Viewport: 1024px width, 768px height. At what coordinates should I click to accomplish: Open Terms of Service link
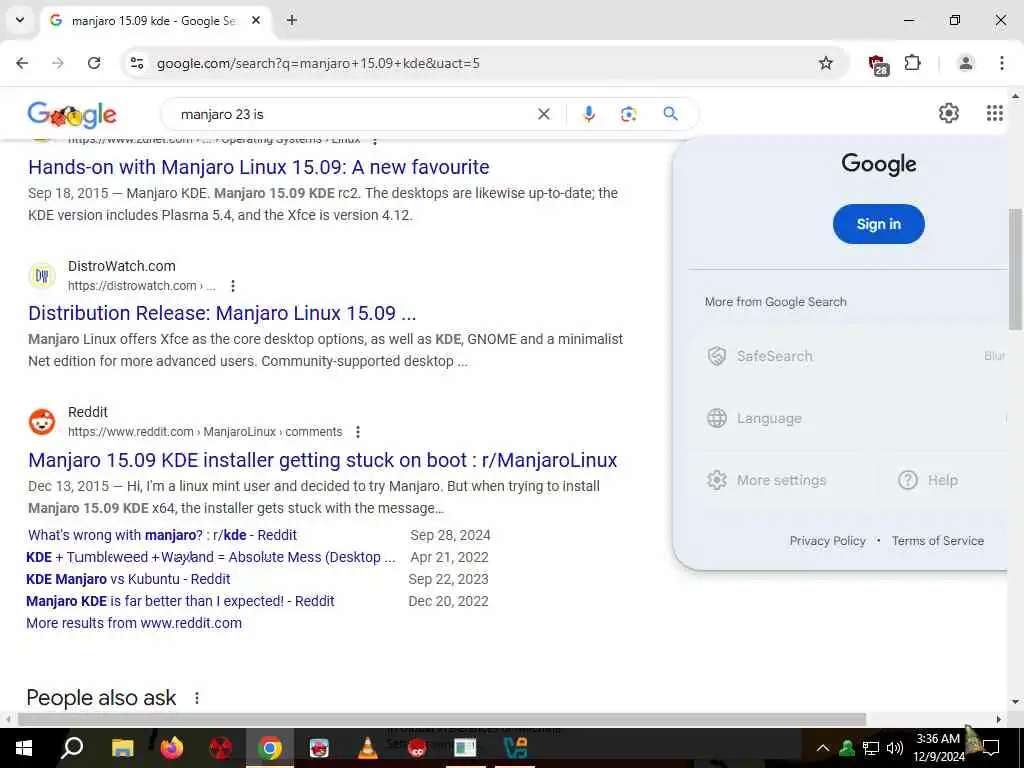[x=938, y=541]
